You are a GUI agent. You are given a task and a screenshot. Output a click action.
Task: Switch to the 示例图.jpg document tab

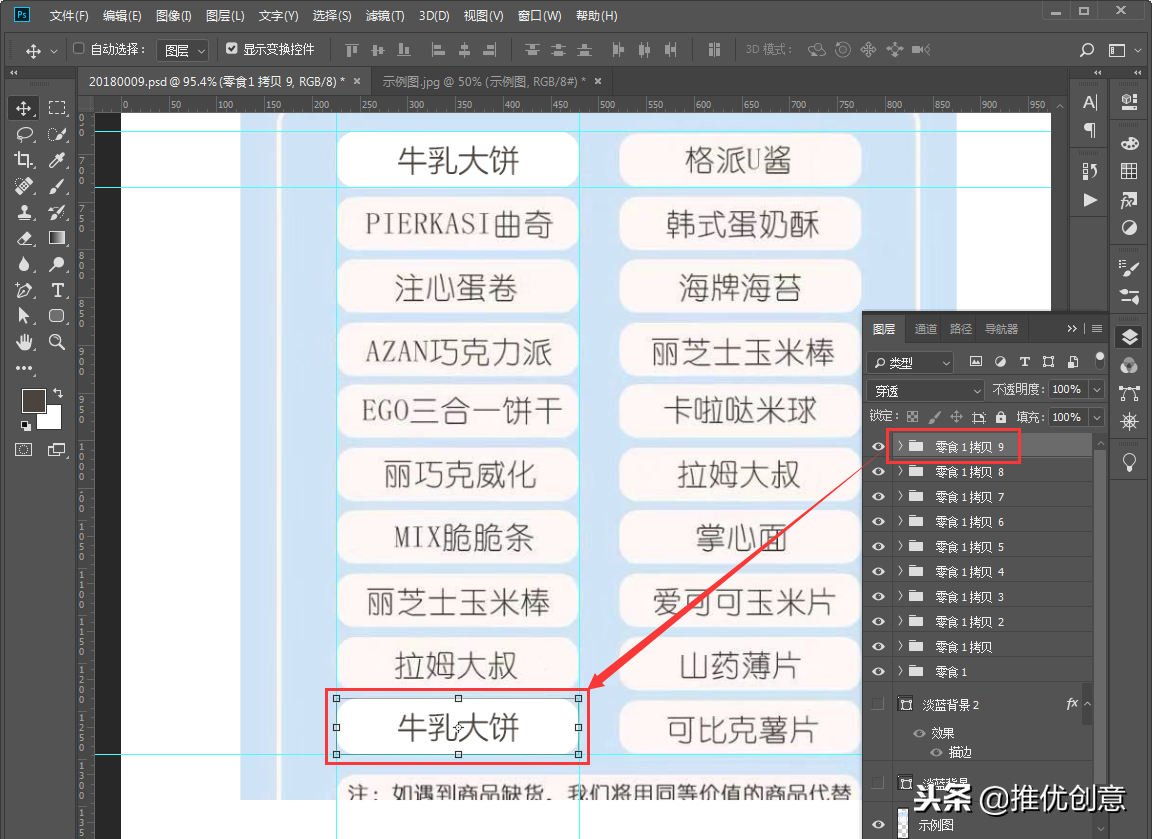pos(484,82)
